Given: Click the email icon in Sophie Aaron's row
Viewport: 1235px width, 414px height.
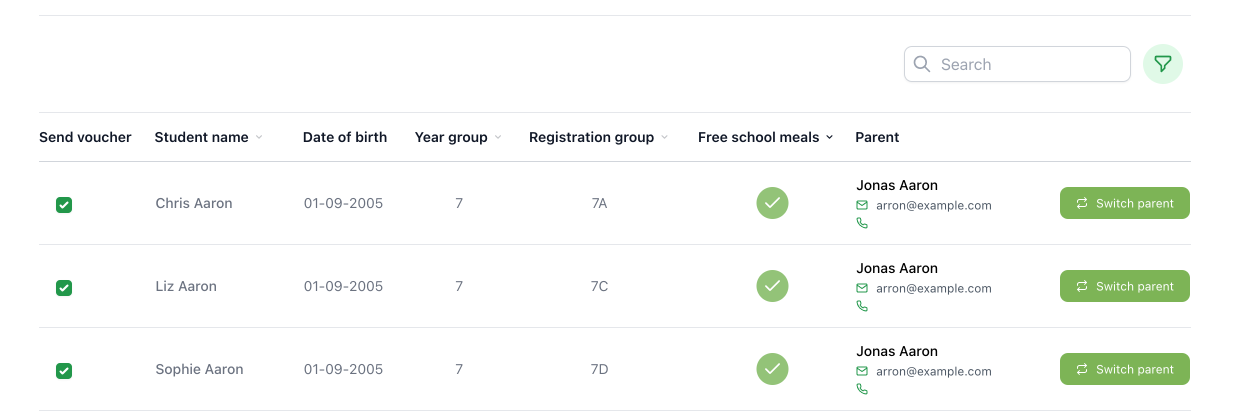Looking at the screenshot, I should coord(862,371).
